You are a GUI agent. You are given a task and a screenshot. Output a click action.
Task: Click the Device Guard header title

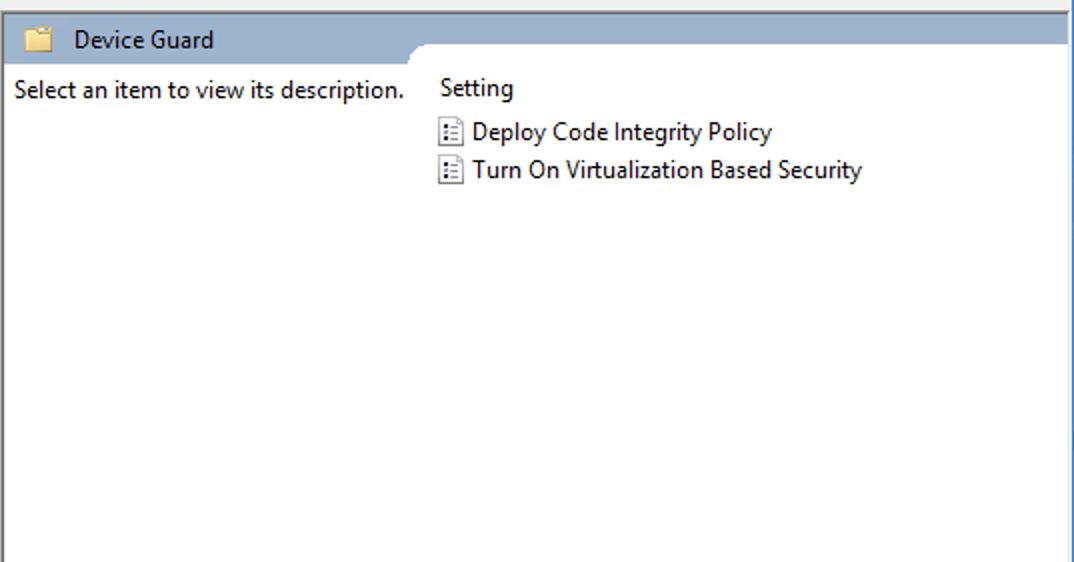pos(143,40)
